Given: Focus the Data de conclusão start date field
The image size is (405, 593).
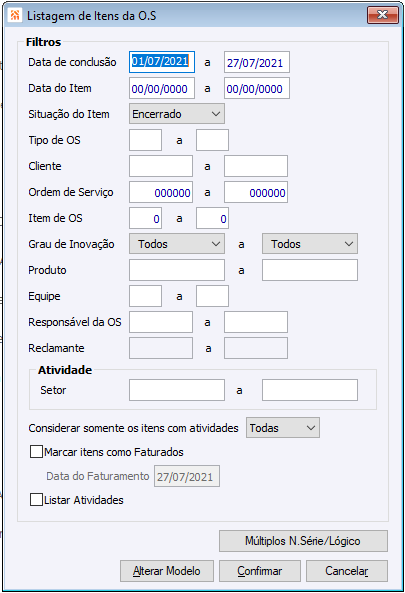Looking at the screenshot, I should tap(162, 62).
